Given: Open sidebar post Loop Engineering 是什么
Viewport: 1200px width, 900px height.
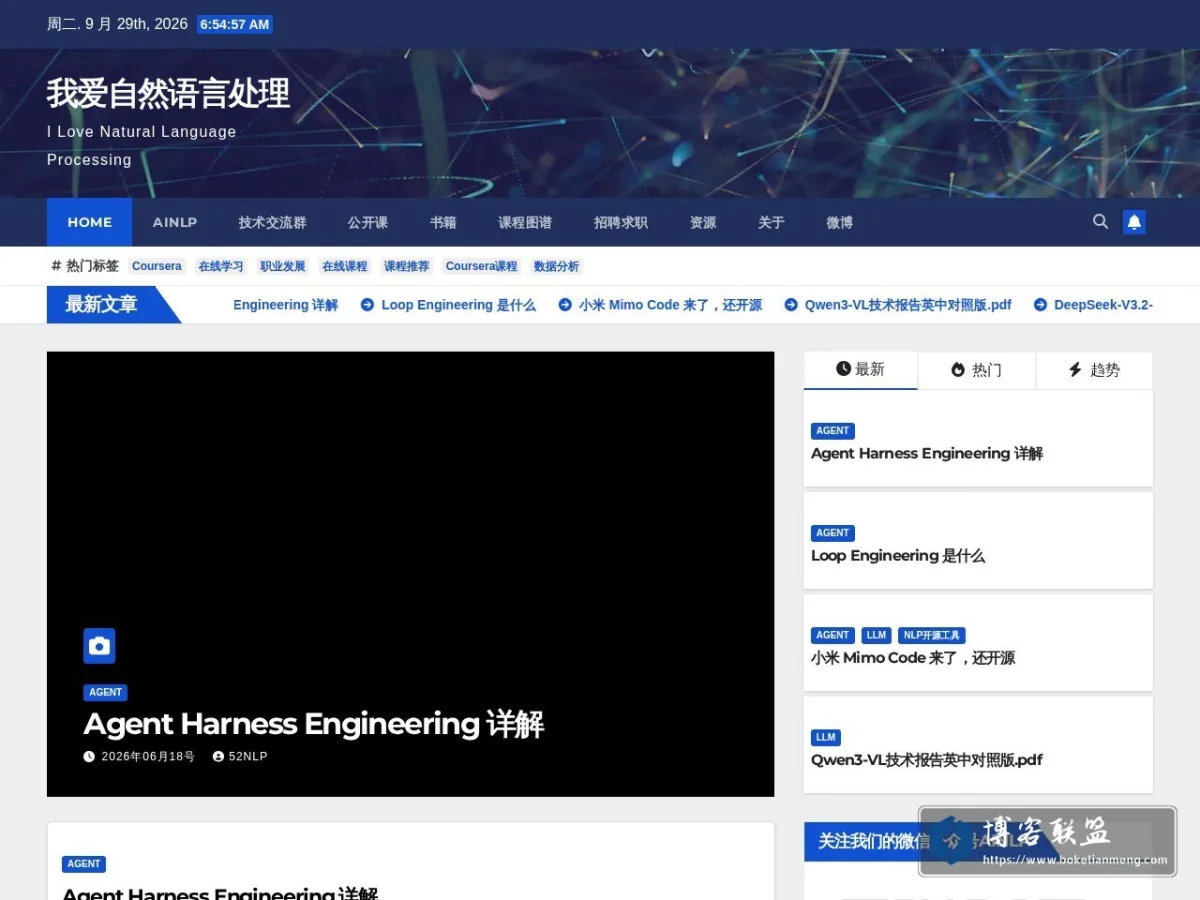Looking at the screenshot, I should (898, 556).
